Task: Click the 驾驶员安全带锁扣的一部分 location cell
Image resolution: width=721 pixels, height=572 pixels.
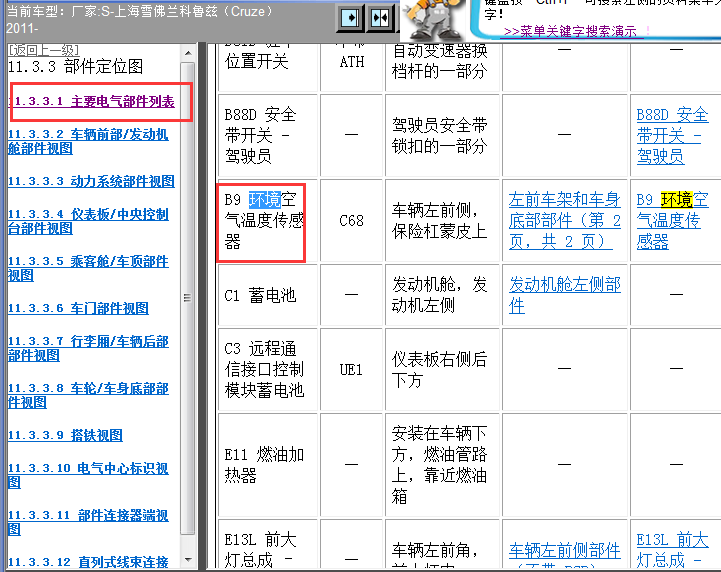Action: (x=443, y=136)
